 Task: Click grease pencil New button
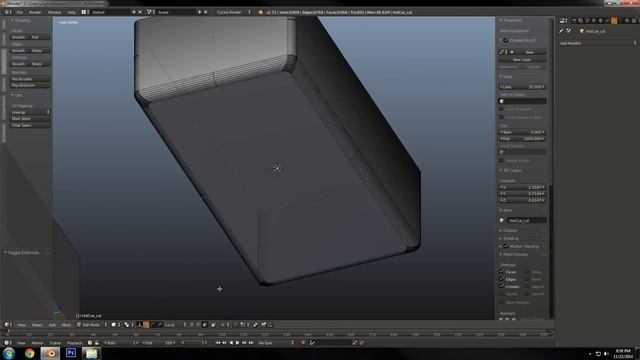[529, 52]
